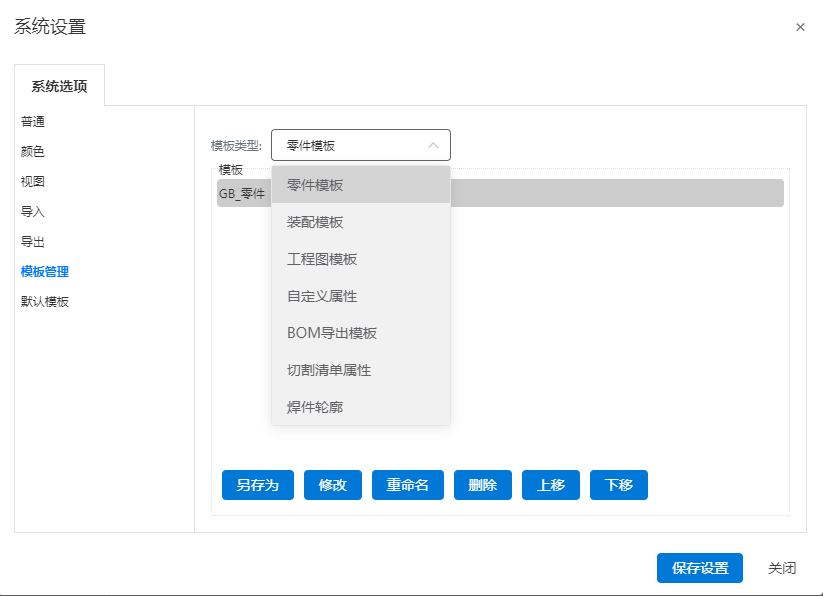Open the 颜色 settings section
The height and width of the screenshot is (596, 823).
point(33,152)
